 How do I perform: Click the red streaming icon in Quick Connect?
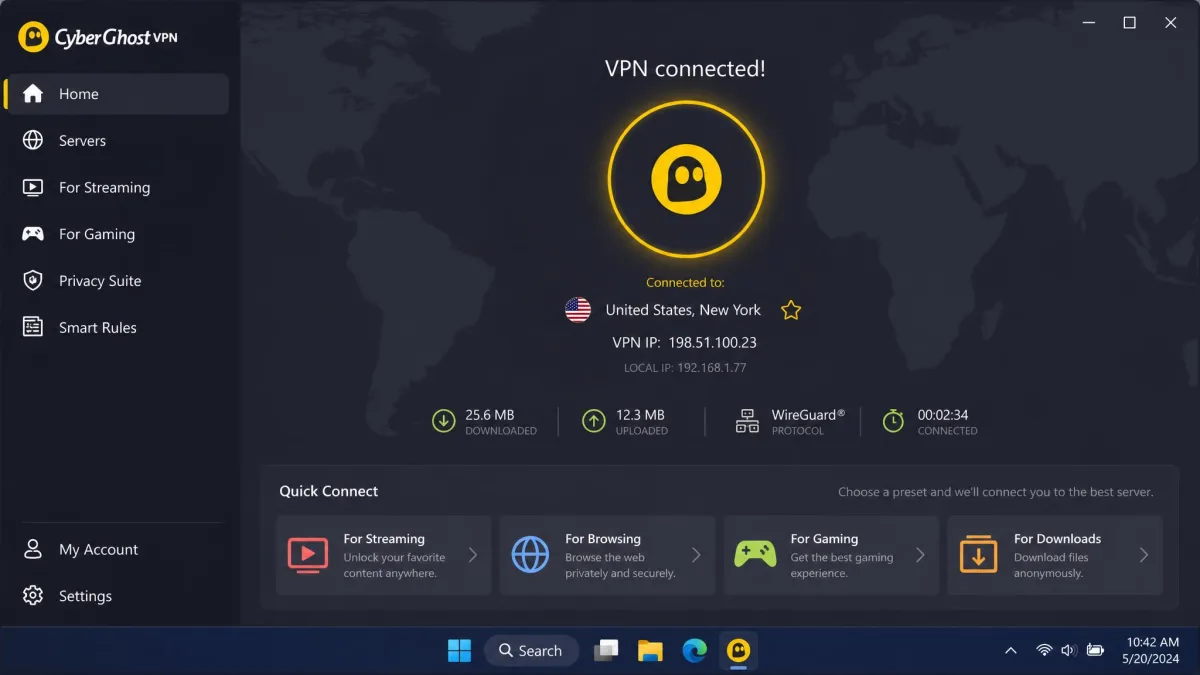coord(307,555)
